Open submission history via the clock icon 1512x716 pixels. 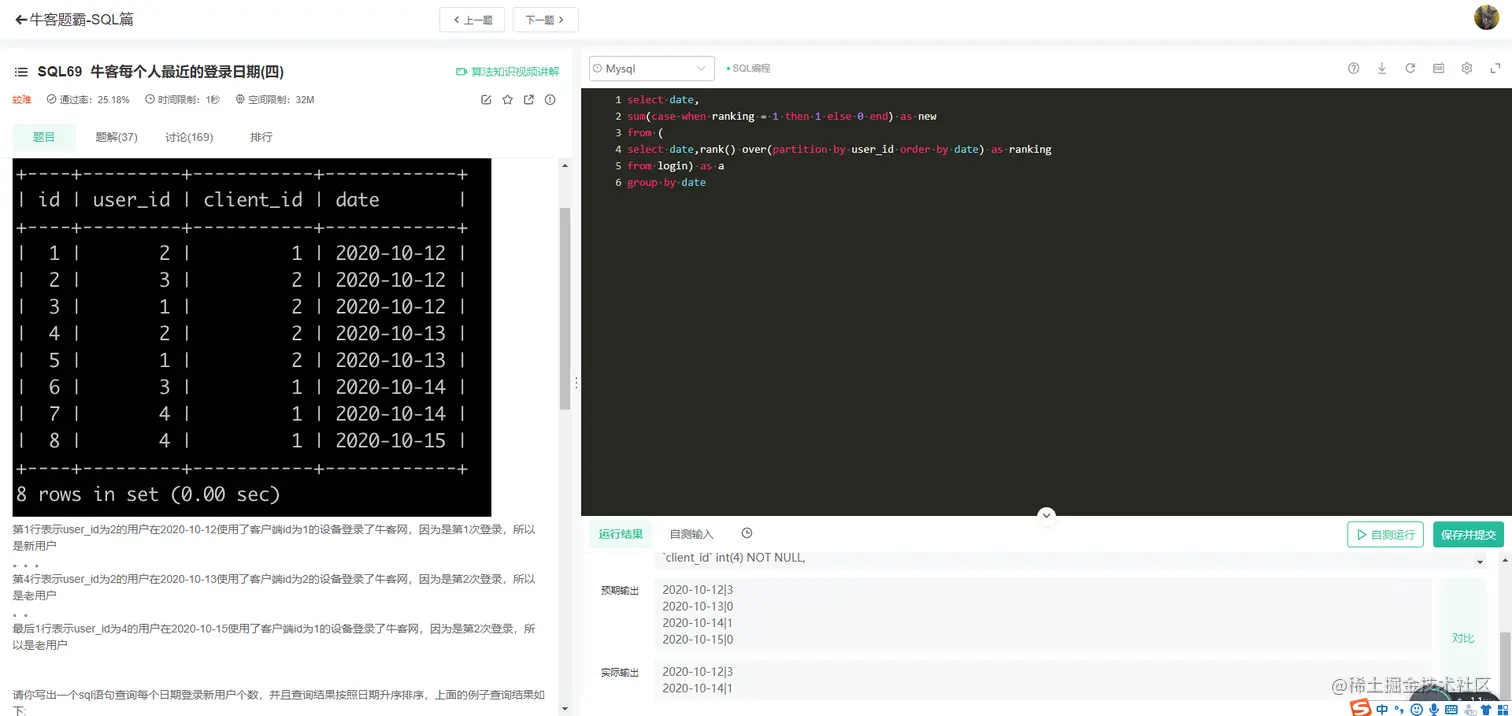[x=746, y=533]
